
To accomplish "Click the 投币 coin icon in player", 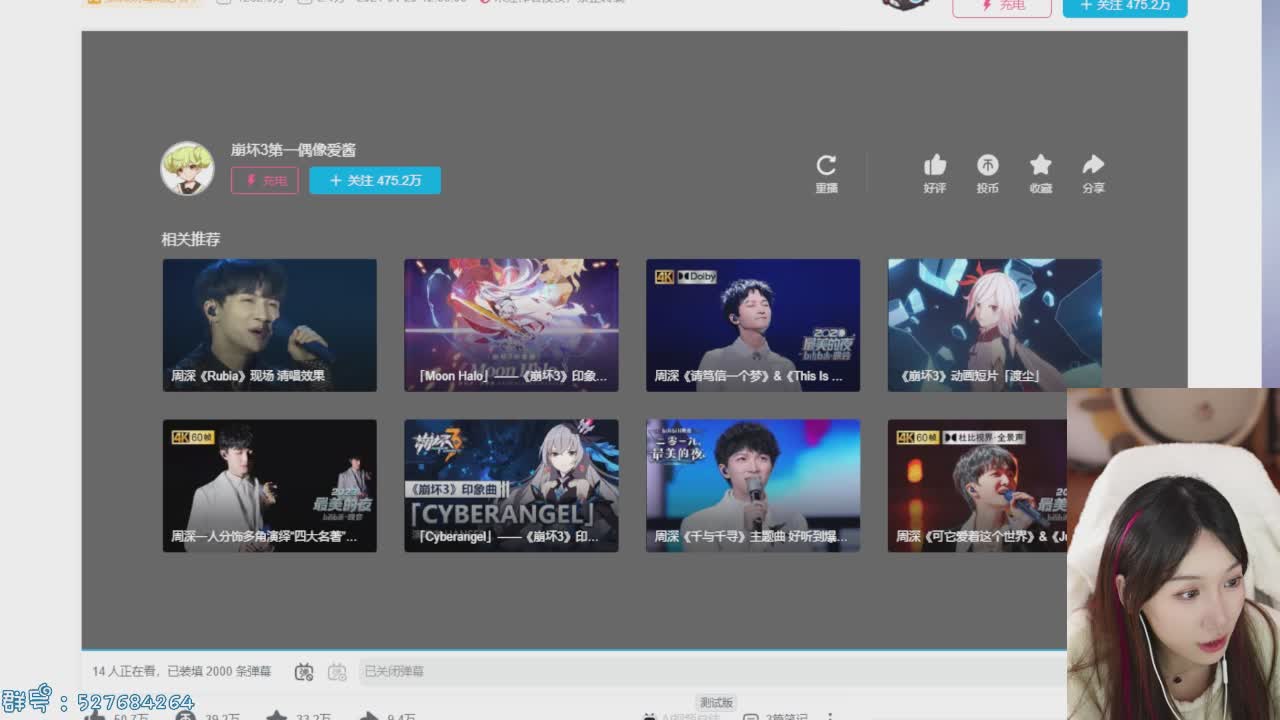I will coord(987,165).
